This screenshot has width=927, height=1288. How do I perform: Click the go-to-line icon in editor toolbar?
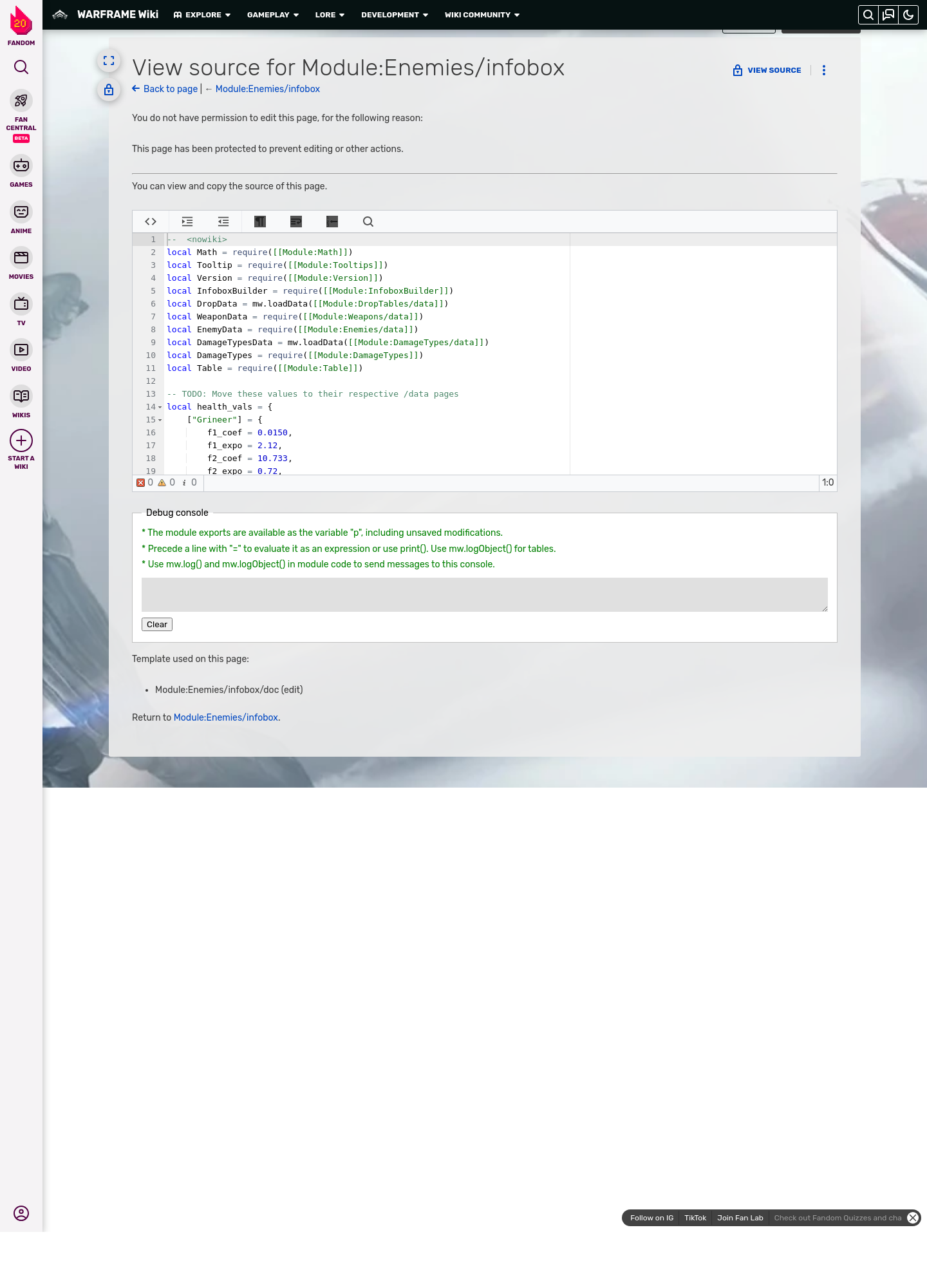click(x=332, y=222)
